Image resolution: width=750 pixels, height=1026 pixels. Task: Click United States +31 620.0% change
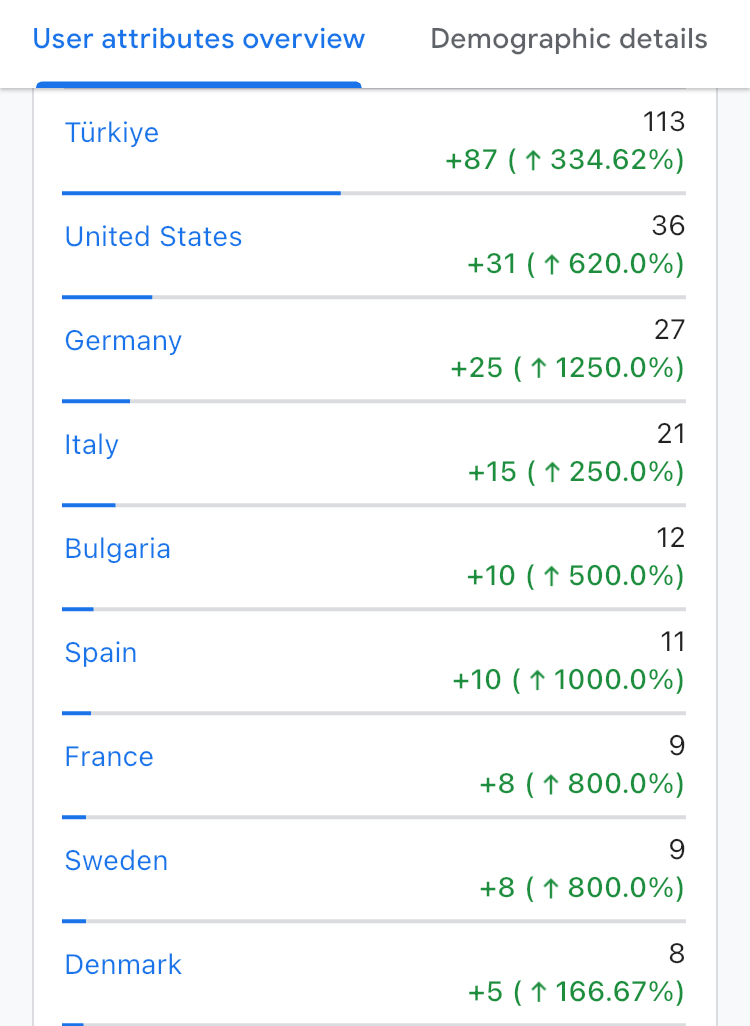click(576, 264)
